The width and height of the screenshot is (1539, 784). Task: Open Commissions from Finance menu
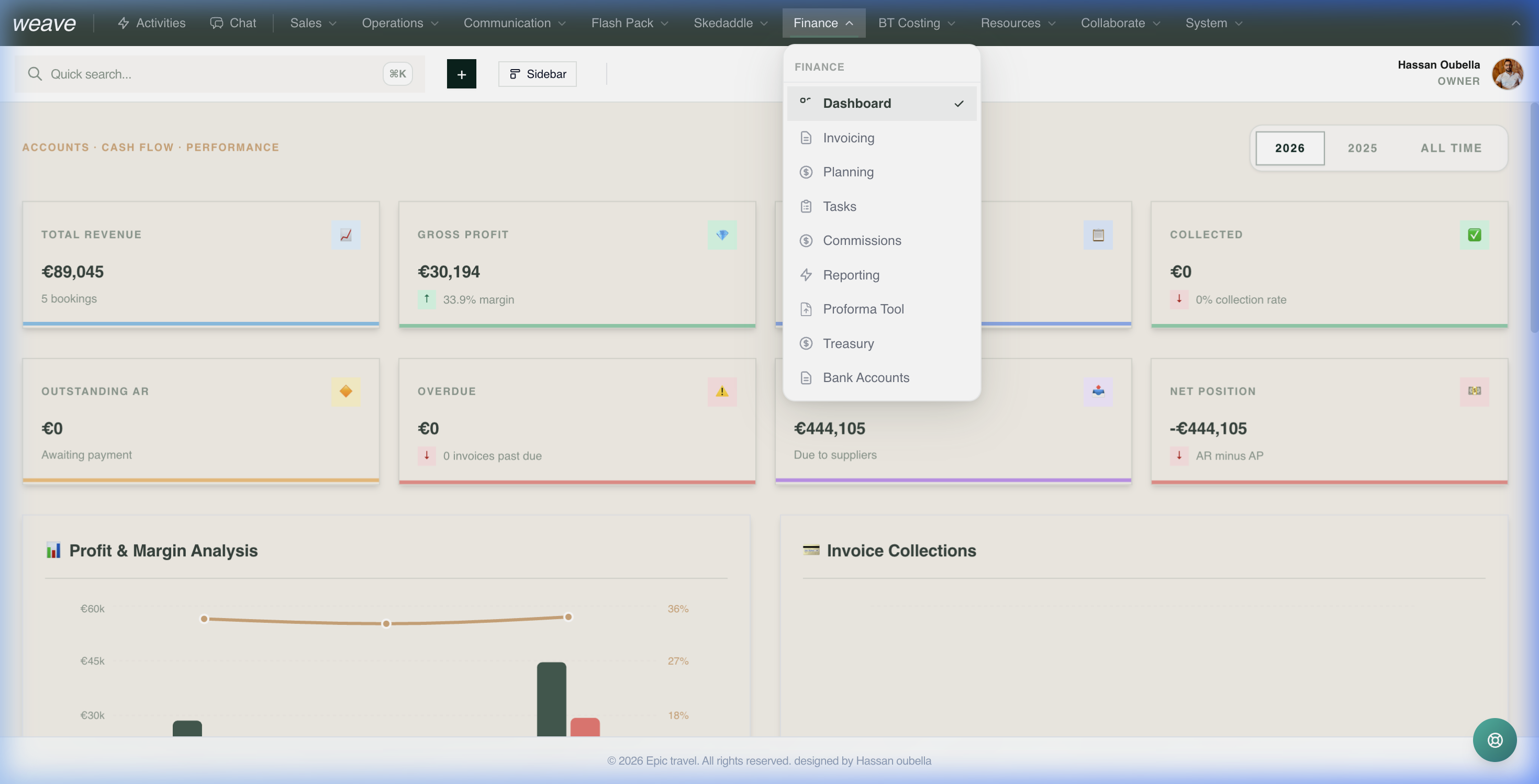coord(881,241)
